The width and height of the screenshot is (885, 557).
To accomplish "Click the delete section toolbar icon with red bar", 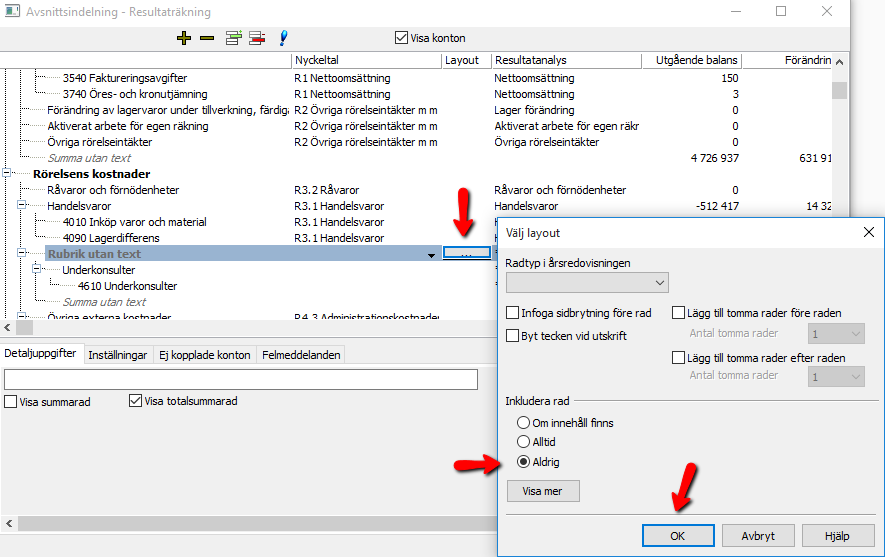I will point(257,38).
